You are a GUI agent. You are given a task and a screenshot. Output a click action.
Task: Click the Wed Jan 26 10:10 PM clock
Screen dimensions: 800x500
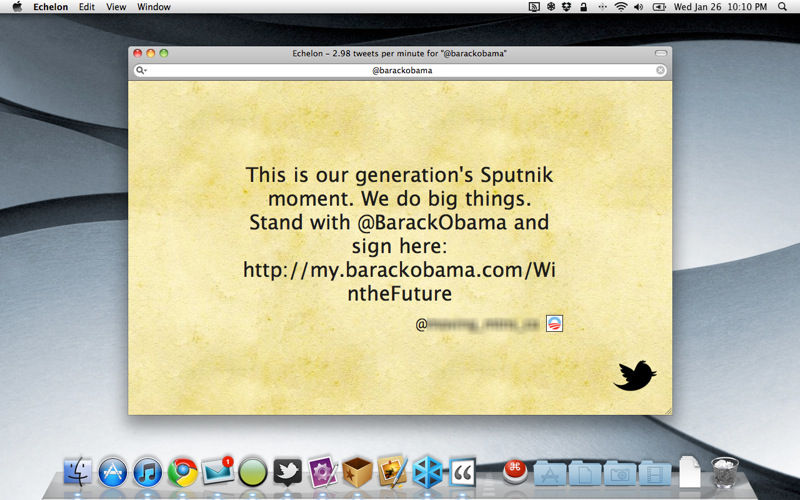coord(720,7)
